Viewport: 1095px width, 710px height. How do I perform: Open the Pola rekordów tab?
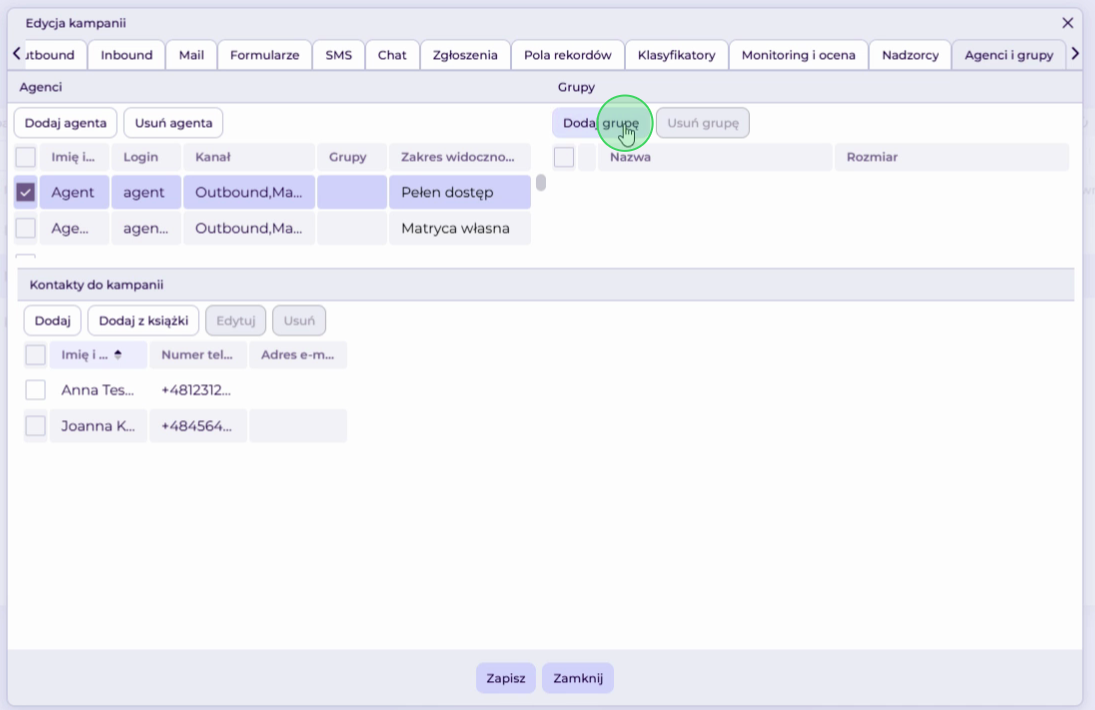click(x=568, y=55)
